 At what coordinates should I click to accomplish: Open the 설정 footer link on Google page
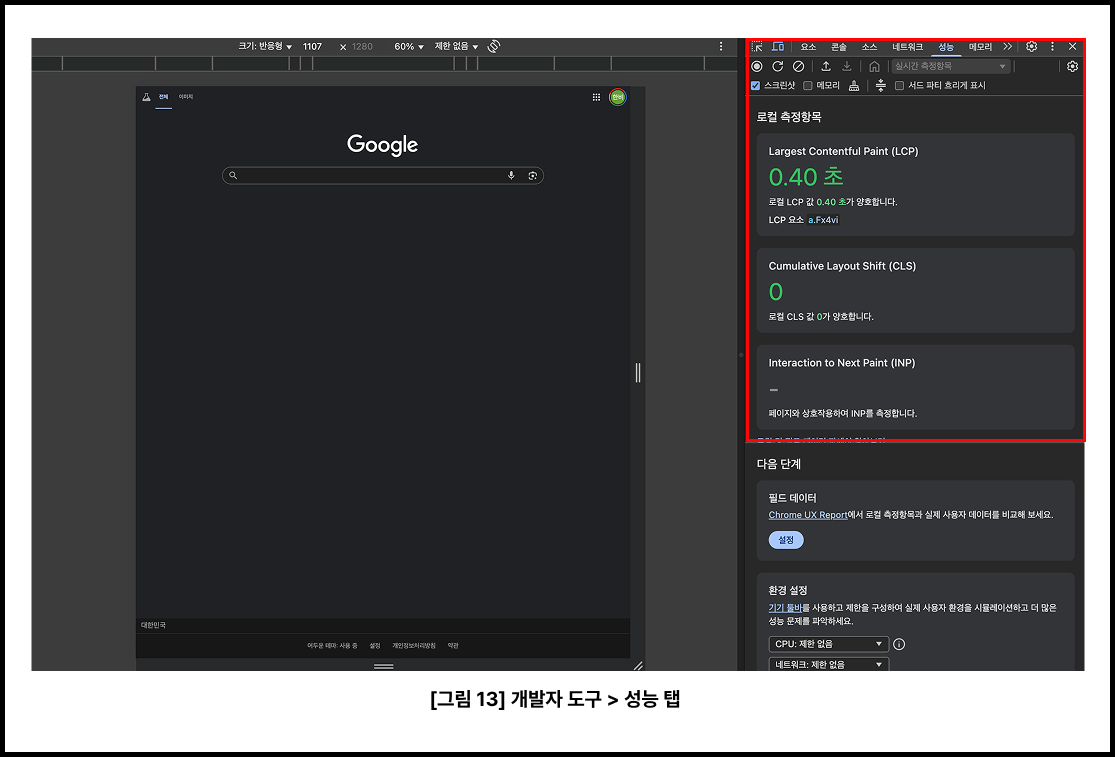coord(375,645)
